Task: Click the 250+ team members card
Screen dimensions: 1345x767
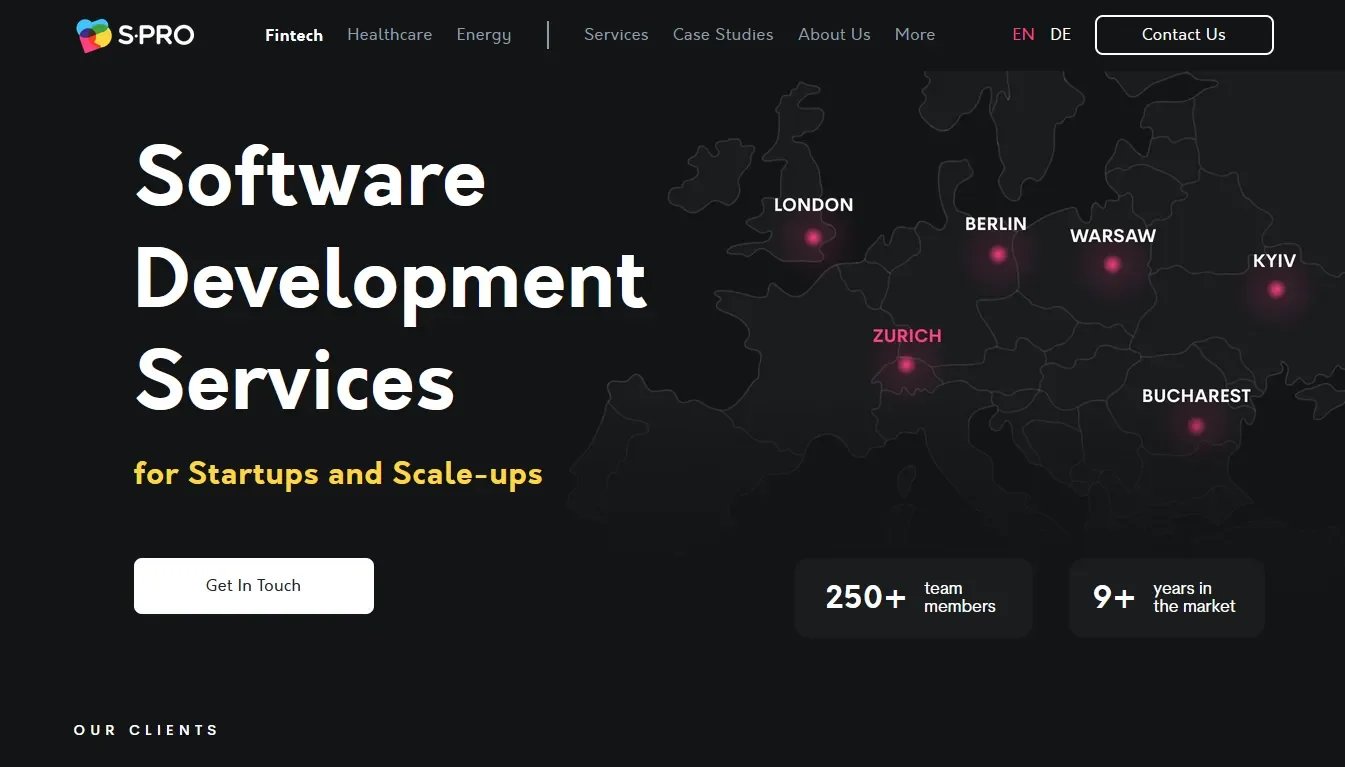Action: tap(913, 597)
